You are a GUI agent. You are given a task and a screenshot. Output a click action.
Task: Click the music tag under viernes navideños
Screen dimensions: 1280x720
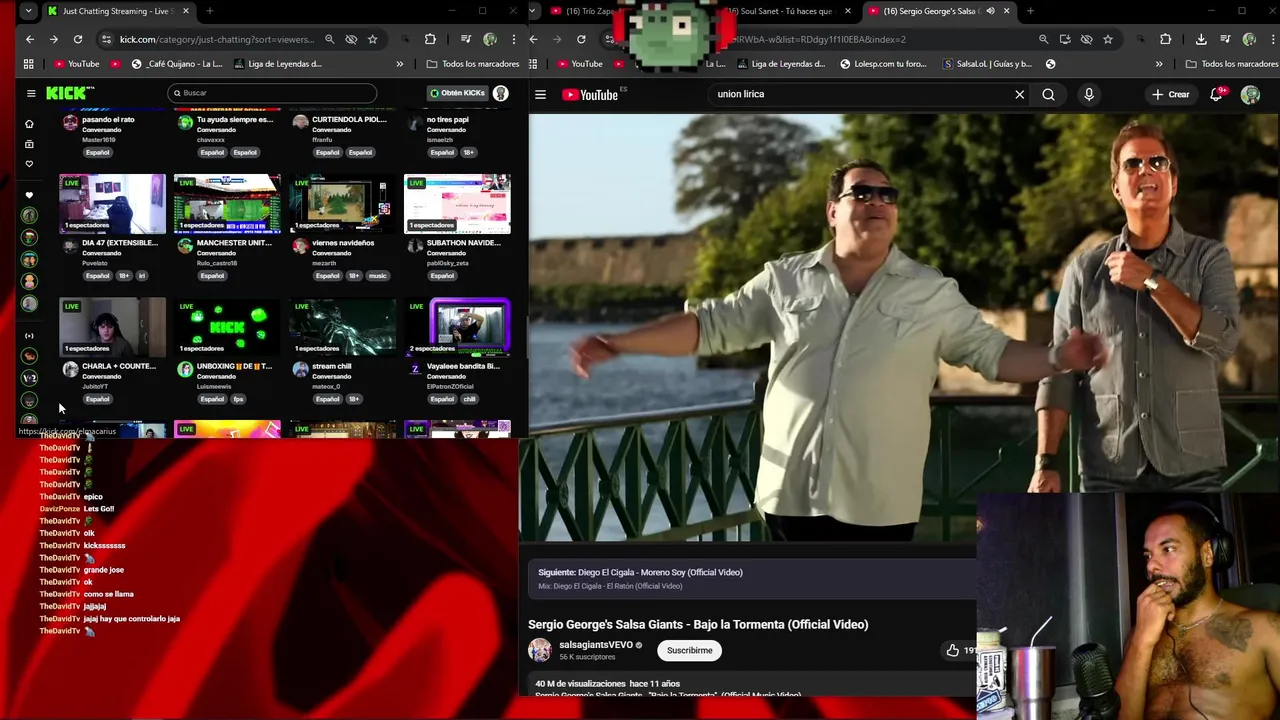click(x=377, y=276)
